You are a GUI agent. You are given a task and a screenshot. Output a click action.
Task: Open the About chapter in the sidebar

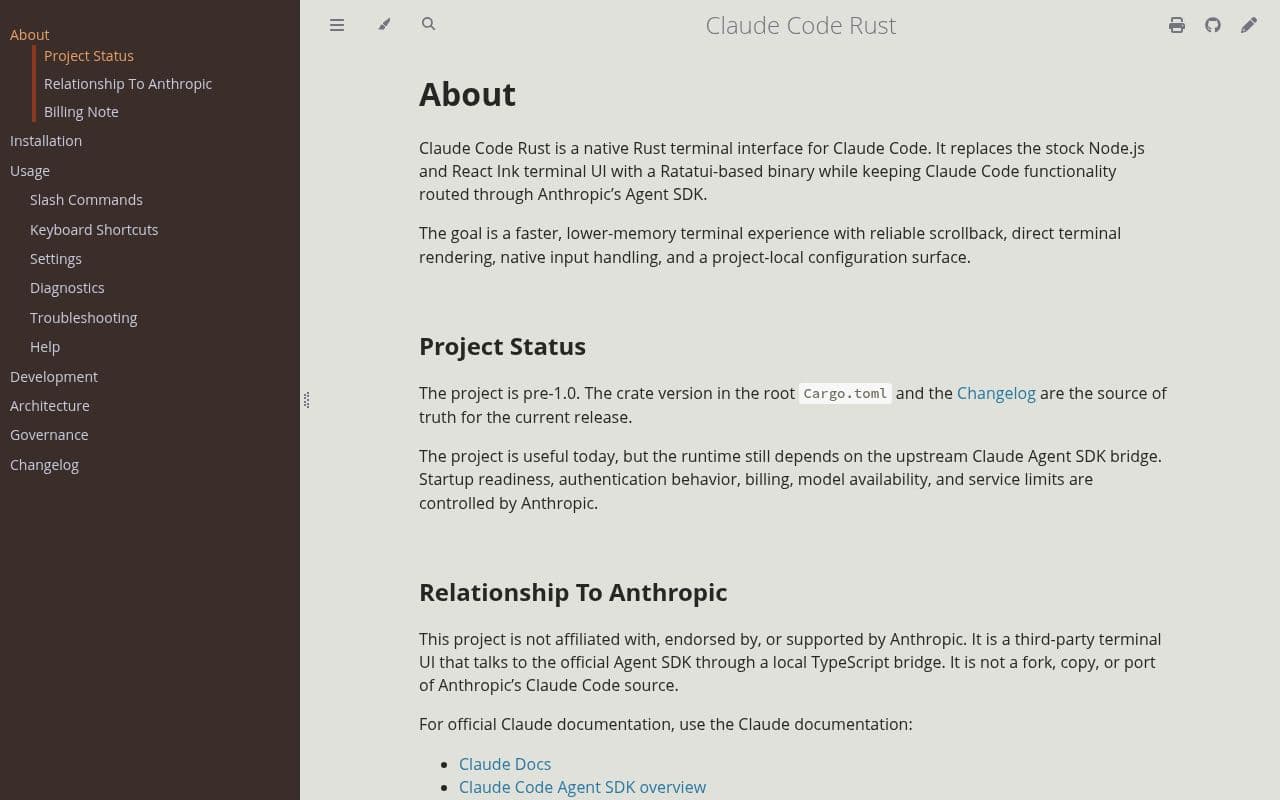coord(30,34)
